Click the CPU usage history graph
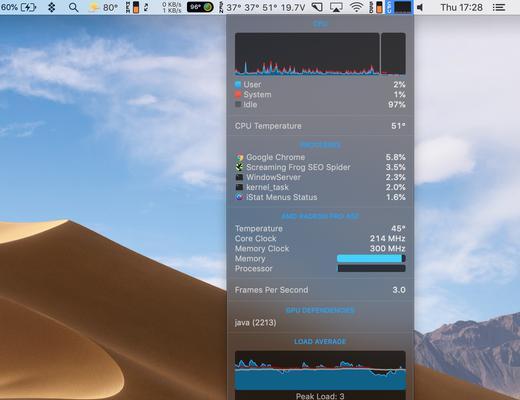This screenshot has width=520, height=400. pyautogui.click(x=307, y=54)
